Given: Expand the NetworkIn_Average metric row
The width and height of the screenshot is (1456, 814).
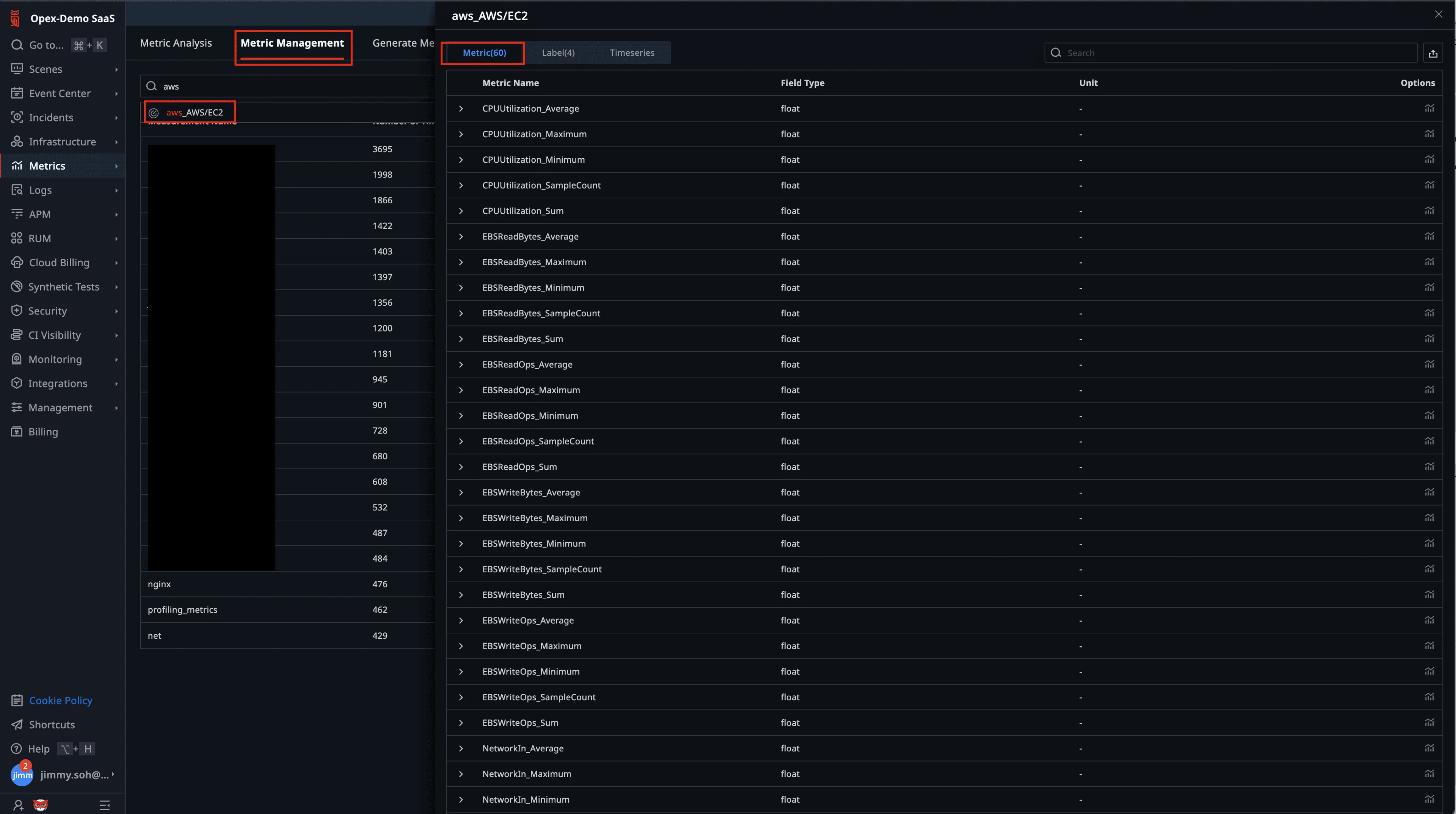Looking at the screenshot, I should pos(461,748).
